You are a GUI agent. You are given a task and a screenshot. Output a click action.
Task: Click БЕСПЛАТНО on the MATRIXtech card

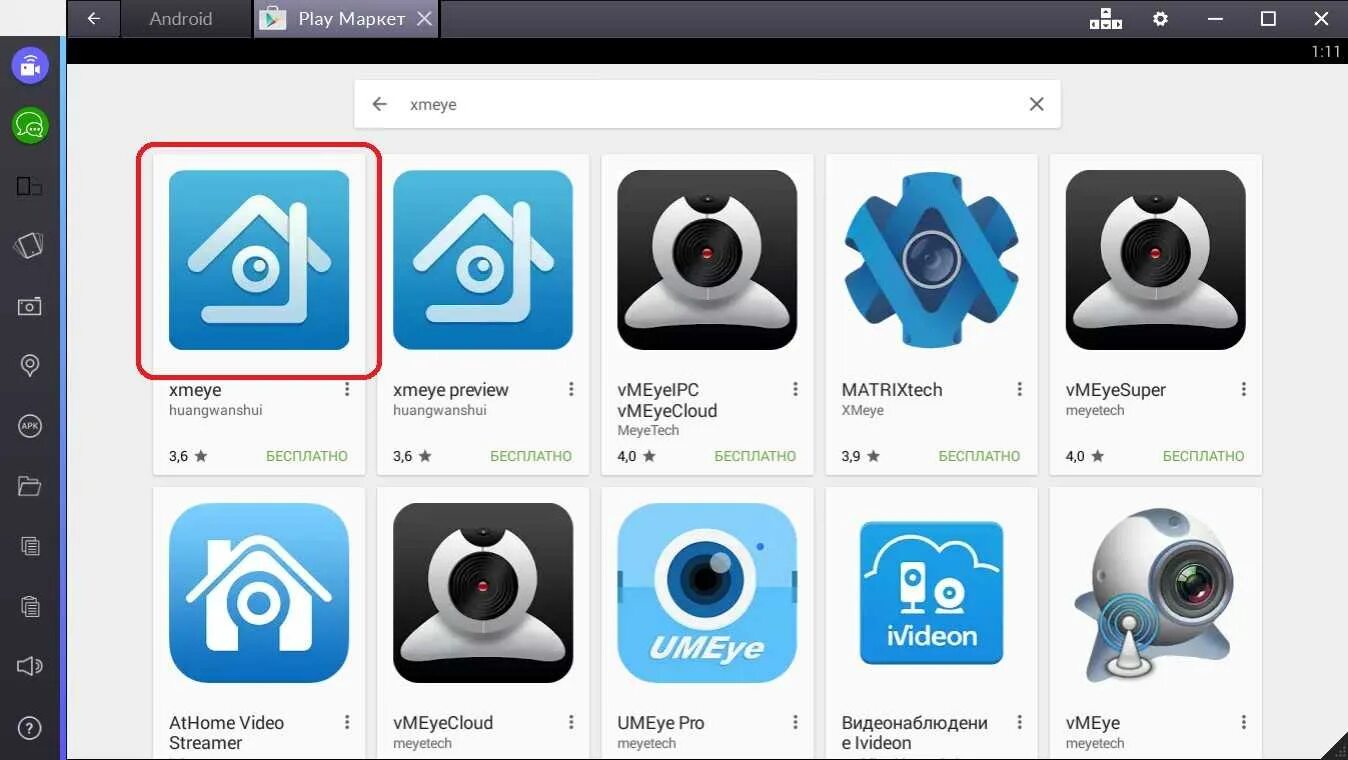[979, 456]
